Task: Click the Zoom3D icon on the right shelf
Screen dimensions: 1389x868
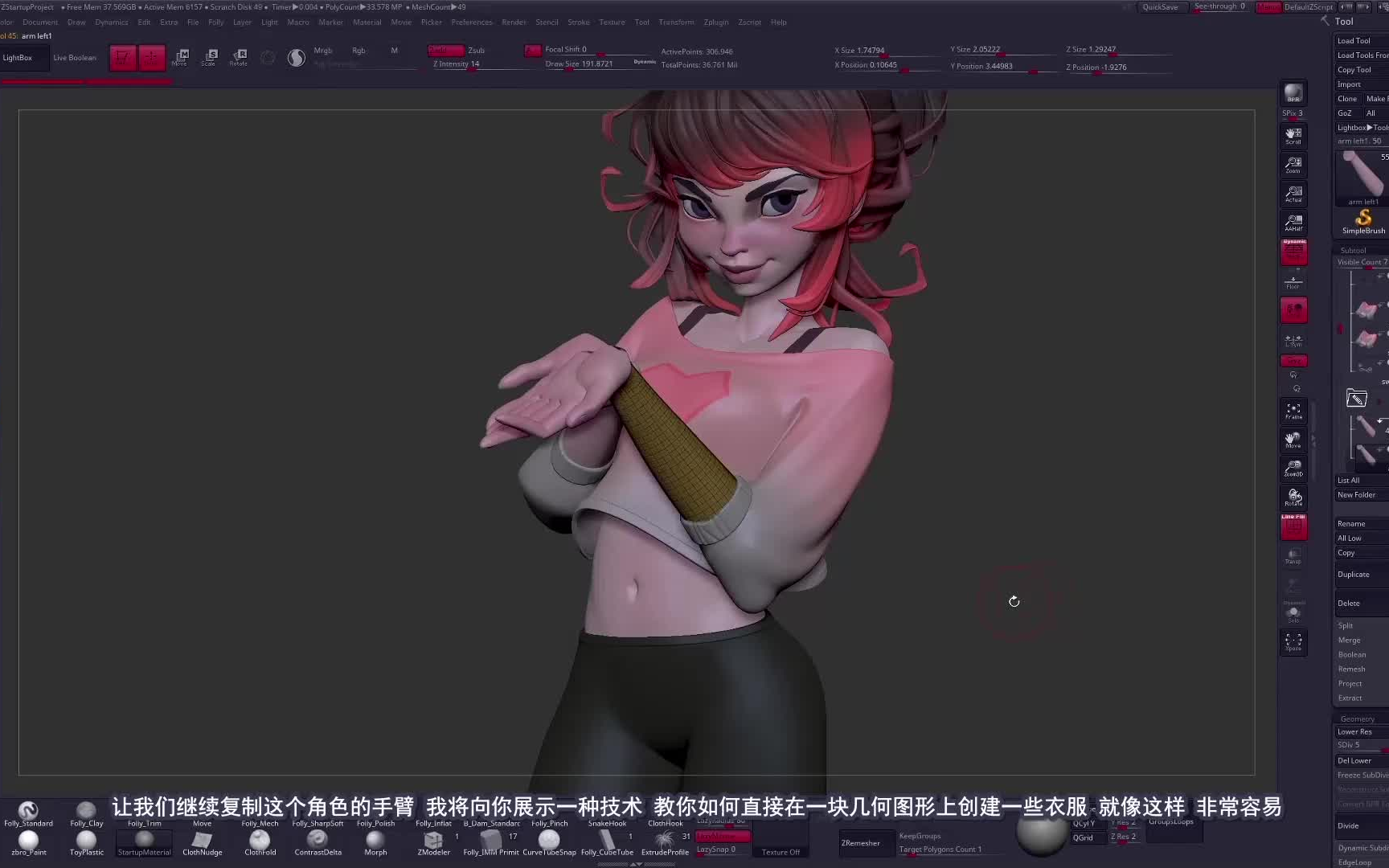Action: (x=1293, y=468)
